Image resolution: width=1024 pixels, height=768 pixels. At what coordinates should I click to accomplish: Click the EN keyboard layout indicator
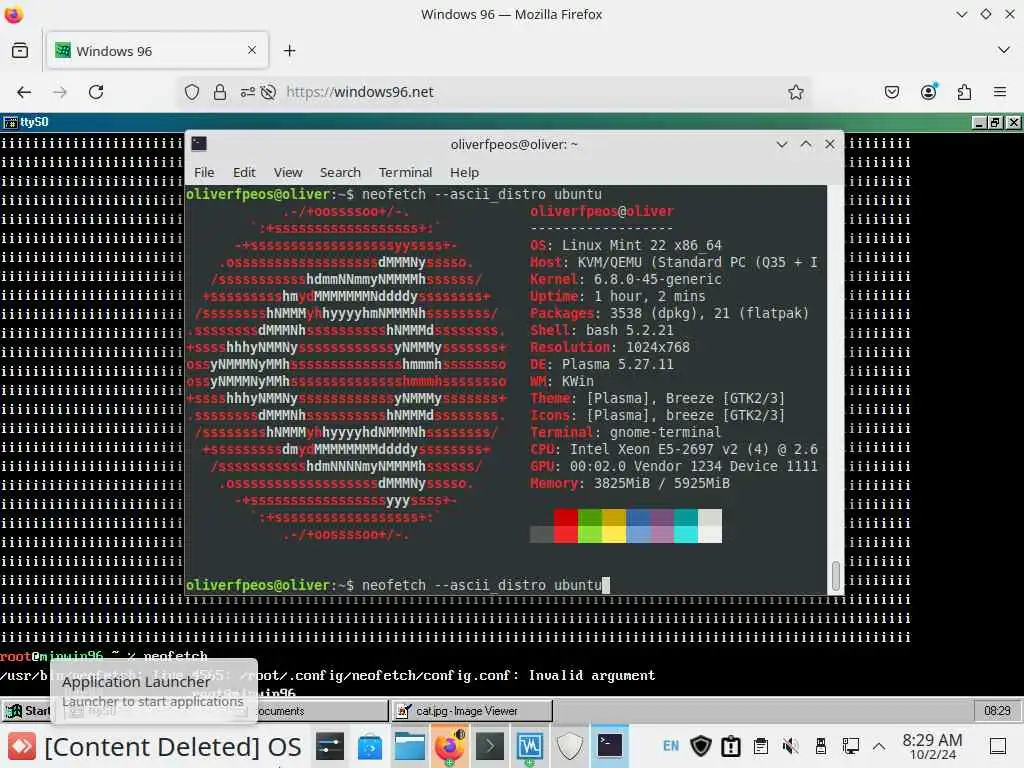click(671, 746)
